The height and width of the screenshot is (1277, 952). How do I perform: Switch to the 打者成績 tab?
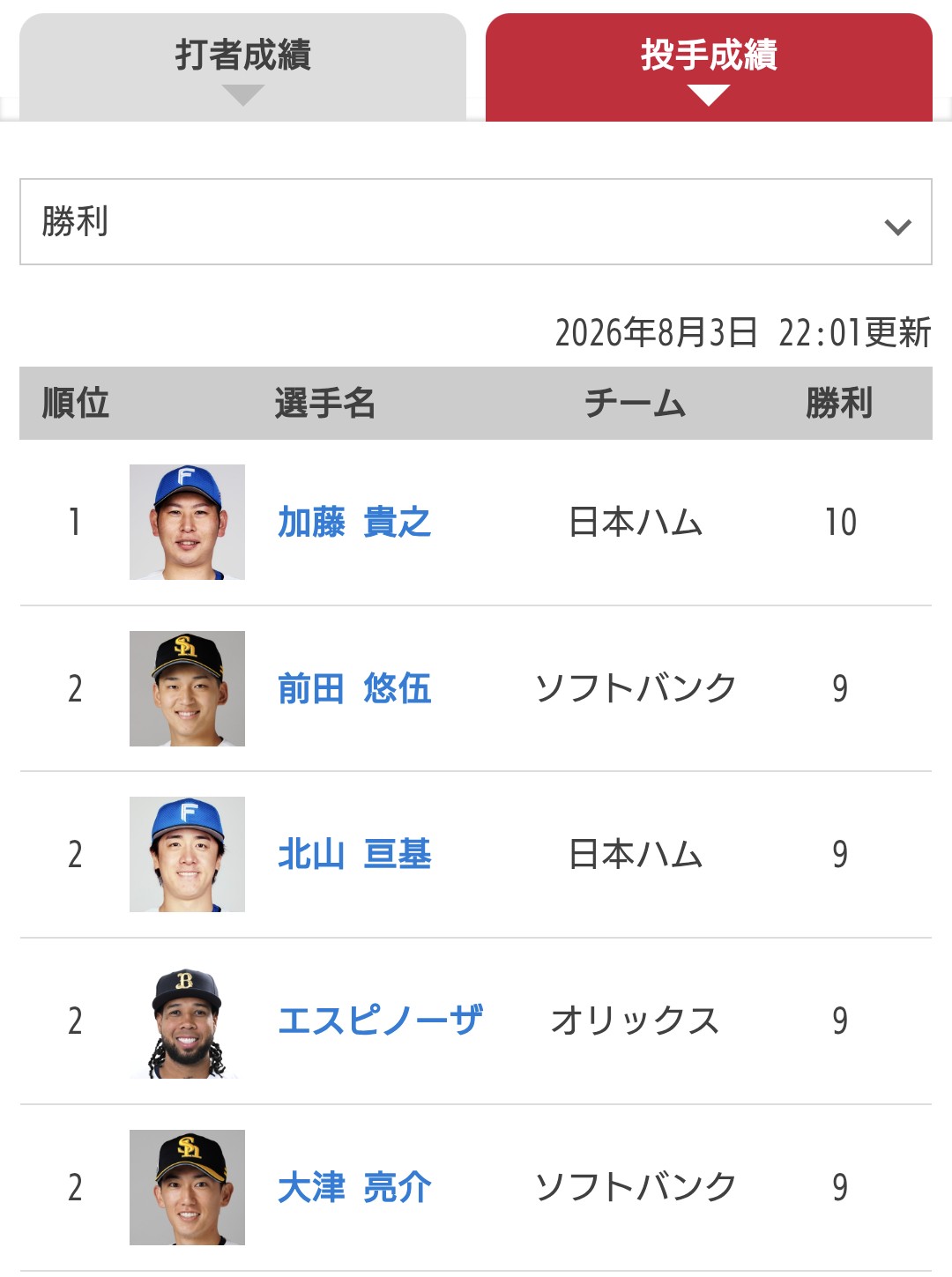coord(242,67)
